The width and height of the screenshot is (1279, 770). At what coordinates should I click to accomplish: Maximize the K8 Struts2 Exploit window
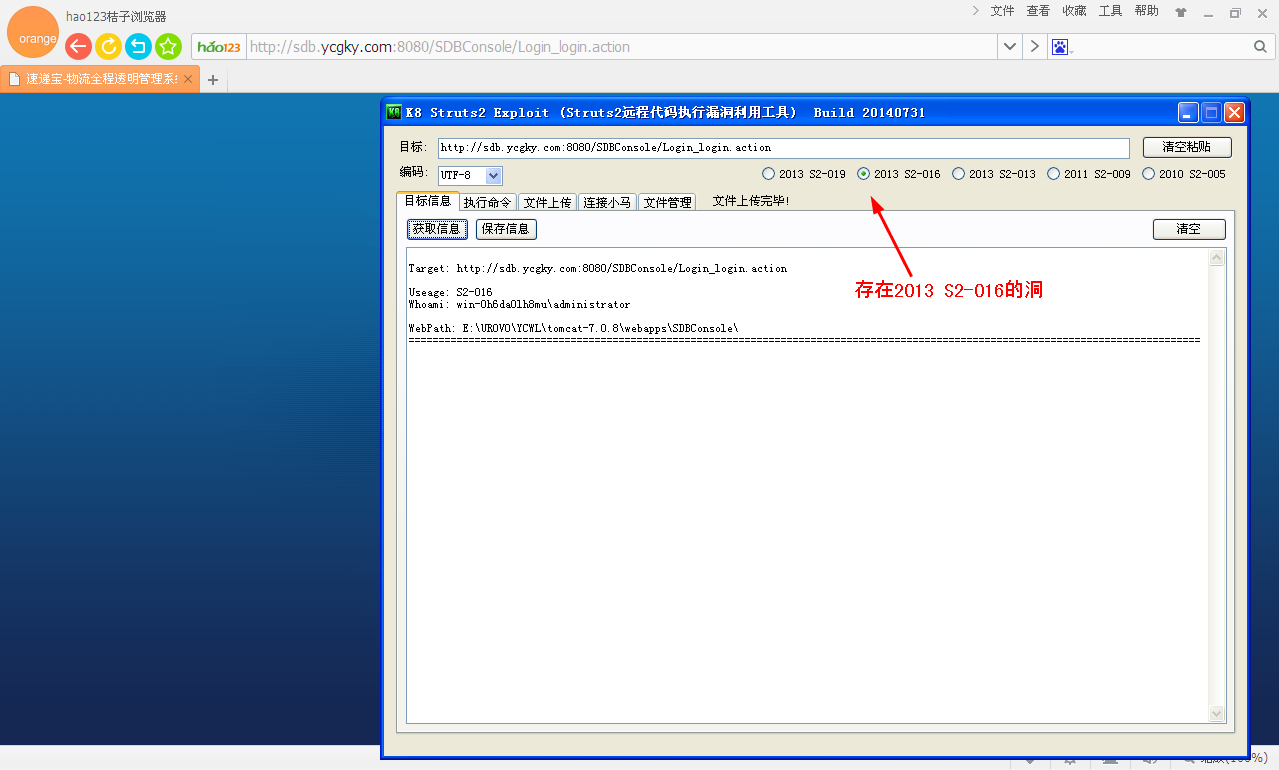pyautogui.click(x=1211, y=112)
